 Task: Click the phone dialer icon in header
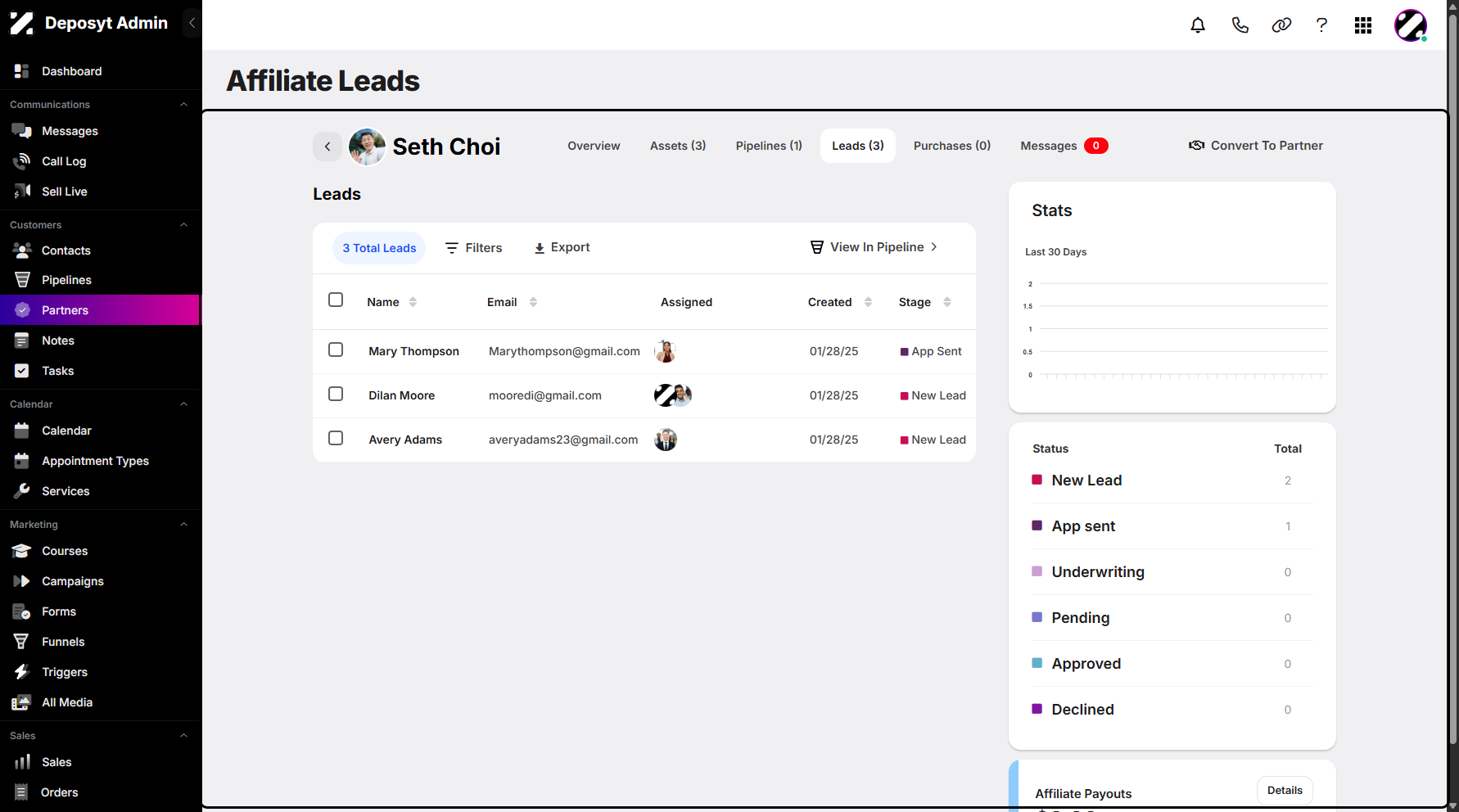[x=1240, y=25]
